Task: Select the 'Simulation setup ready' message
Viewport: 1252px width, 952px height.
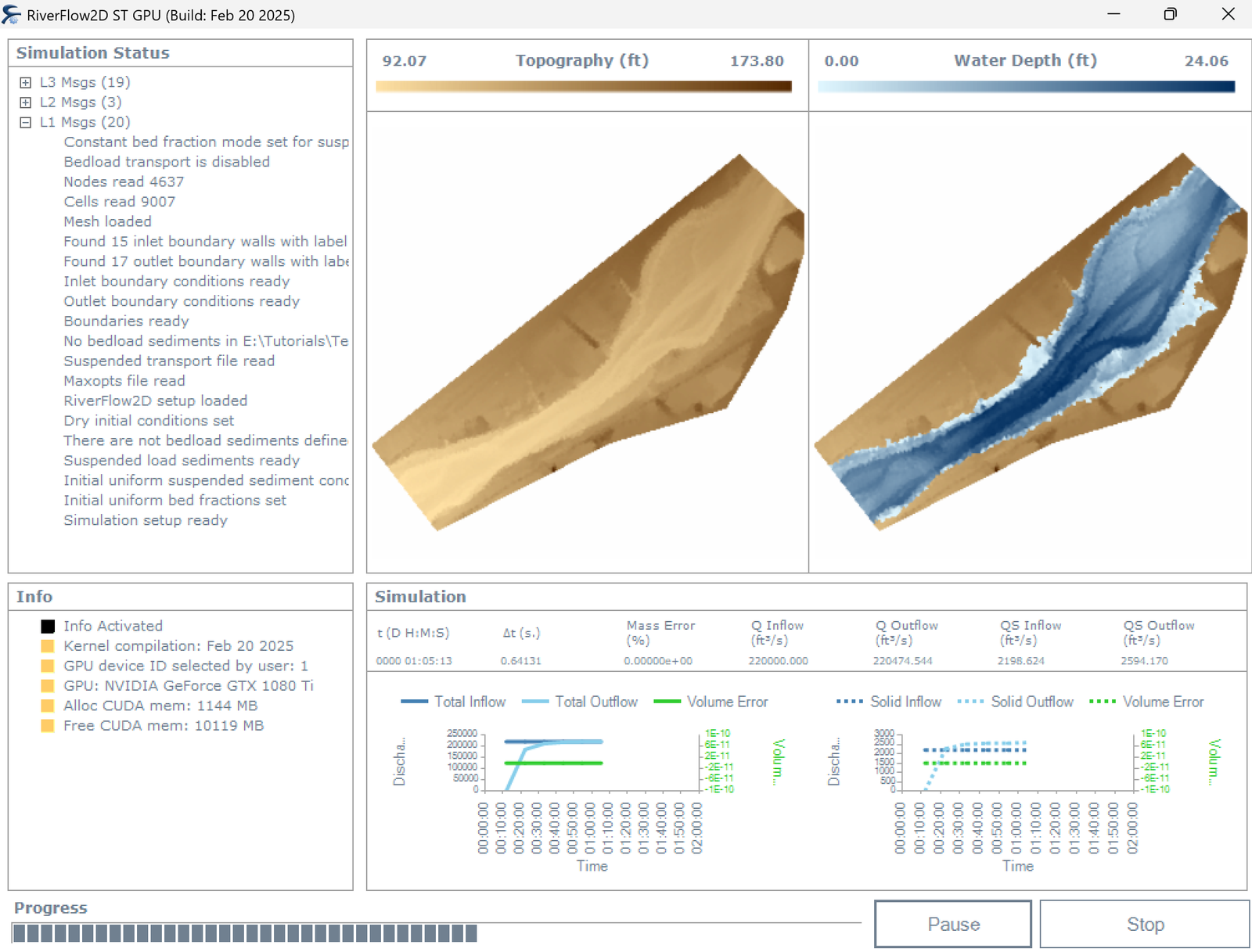Action: [x=146, y=520]
